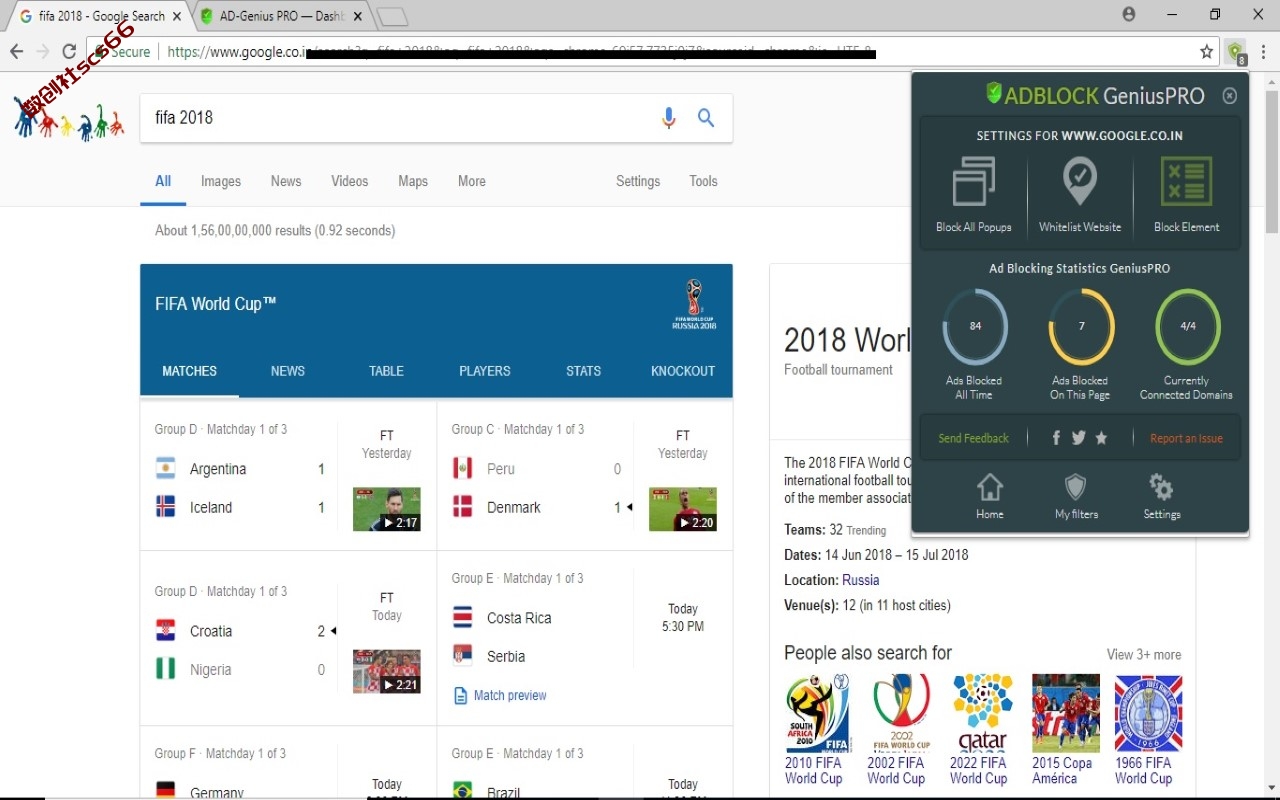The width and height of the screenshot is (1280, 800).
Task: Click the Currently Connected Domains circle
Action: (x=1188, y=326)
